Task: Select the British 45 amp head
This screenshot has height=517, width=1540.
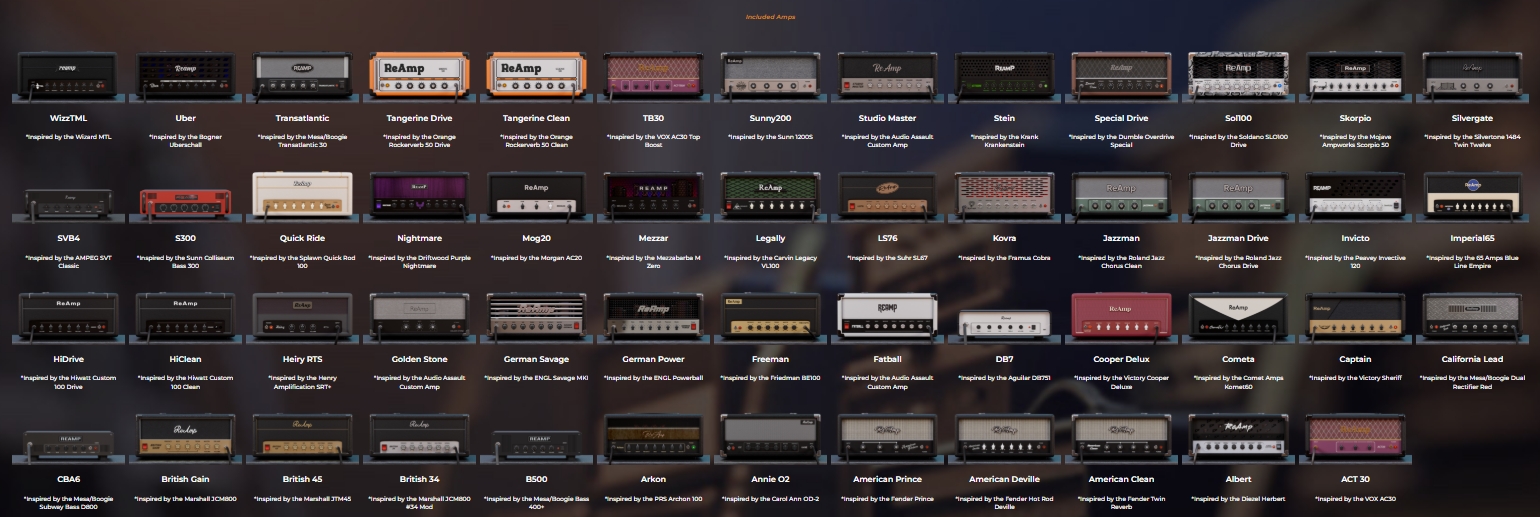Action: [302, 437]
